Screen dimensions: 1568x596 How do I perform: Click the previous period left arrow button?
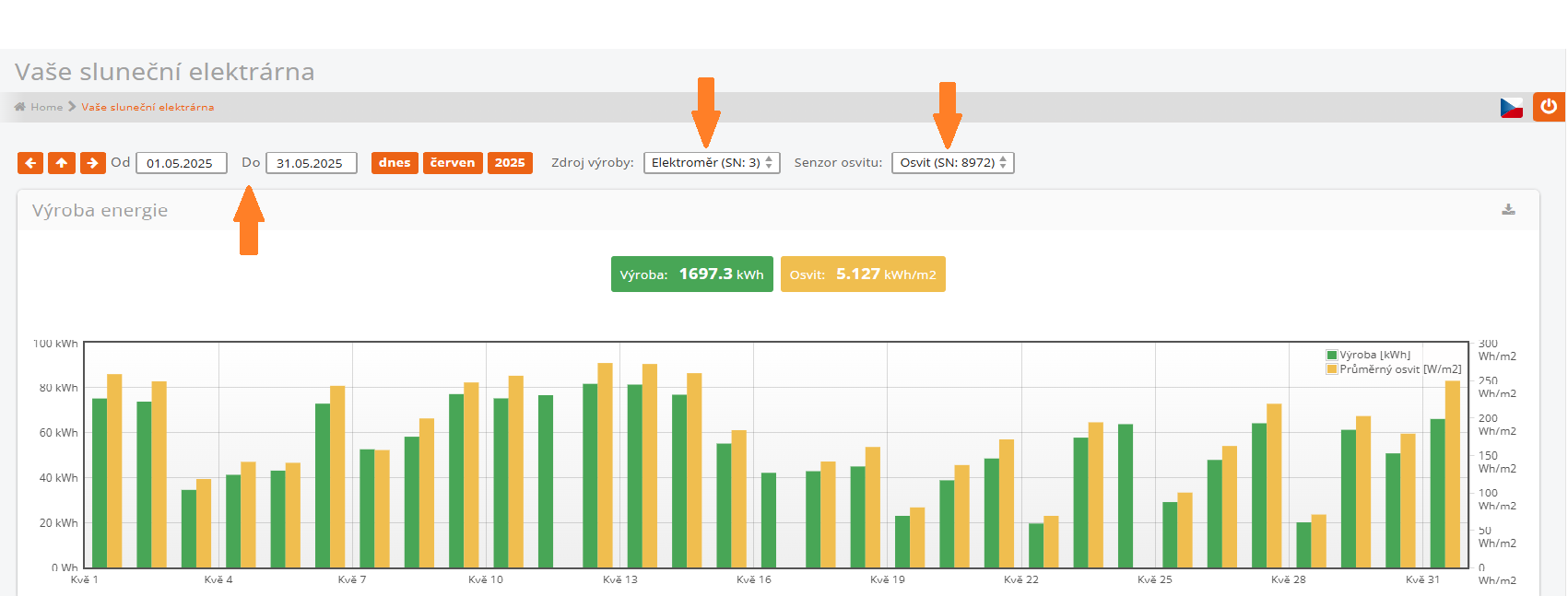click(x=30, y=163)
